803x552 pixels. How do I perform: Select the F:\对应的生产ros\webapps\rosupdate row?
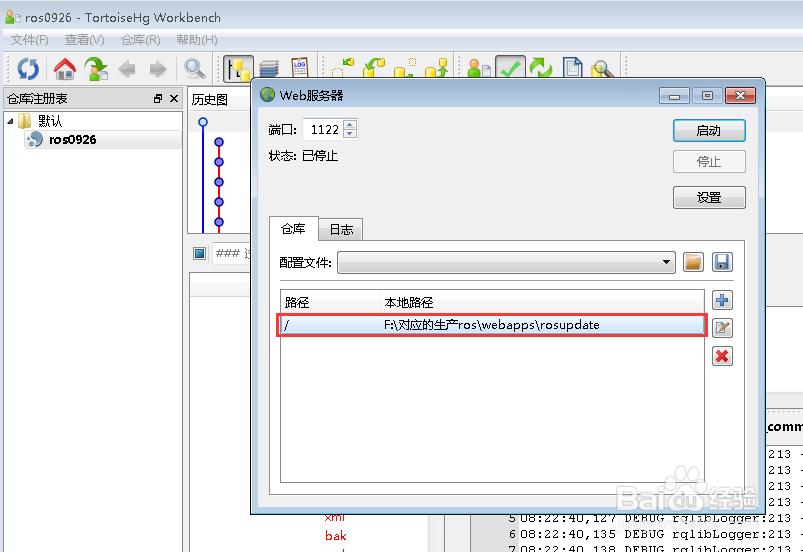[x=492, y=325]
